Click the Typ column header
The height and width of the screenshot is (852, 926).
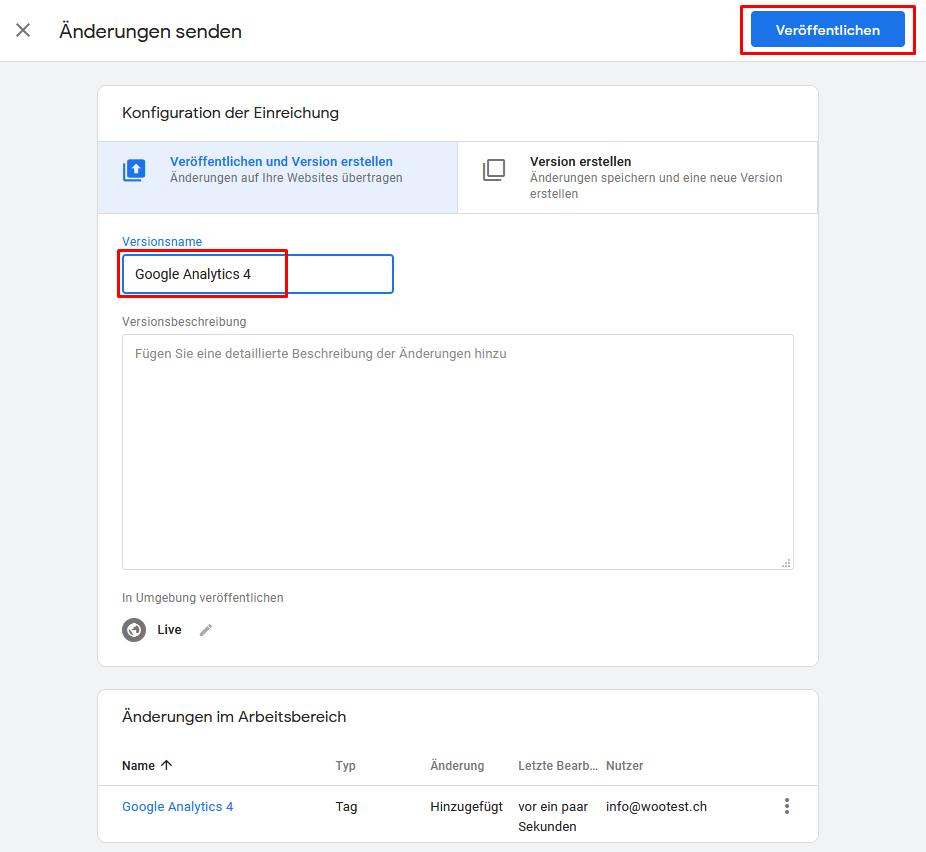[x=345, y=766]
